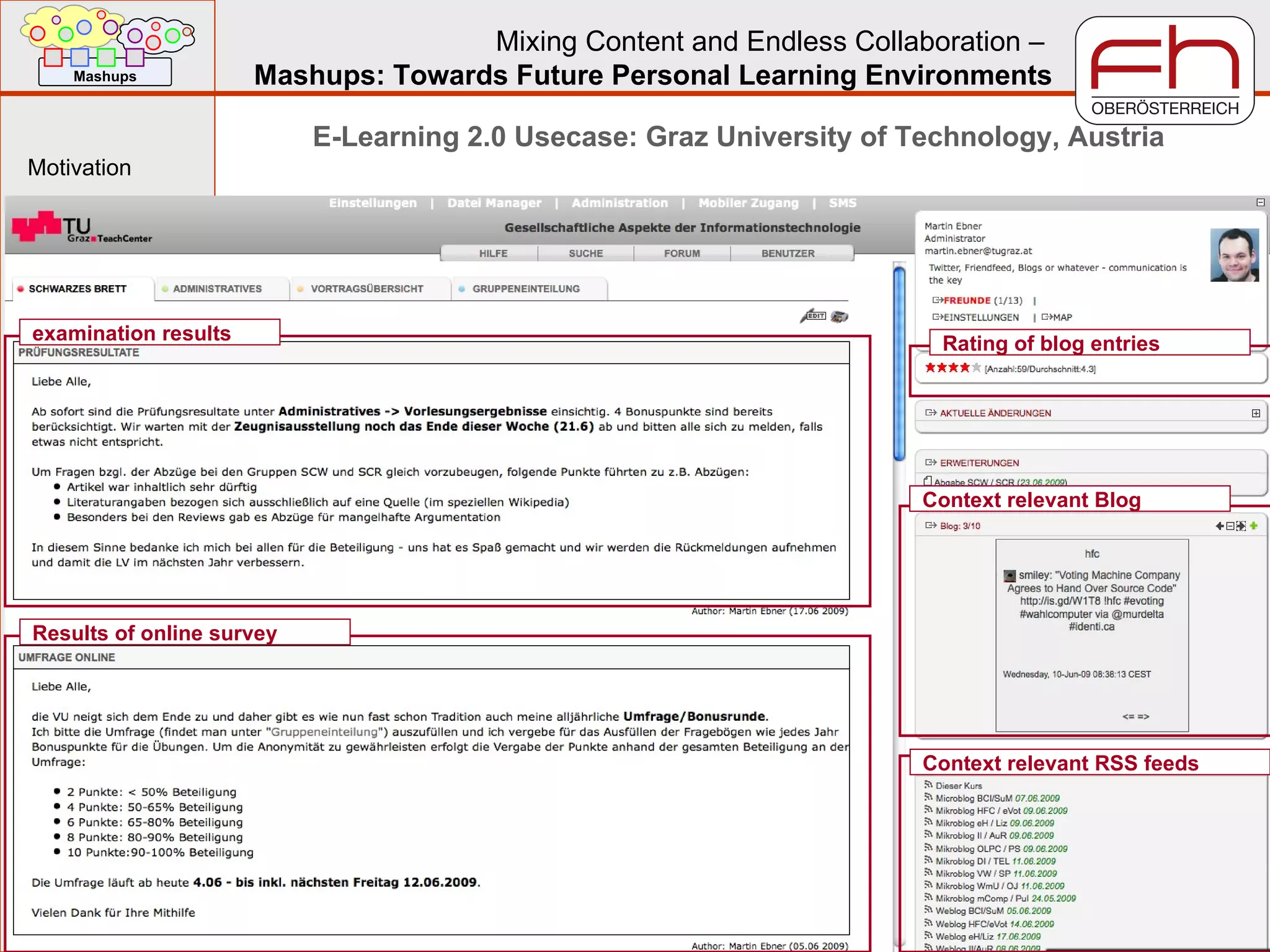Click the blue vertical scrollbar thumb
1270x952 pixels.
900,363
